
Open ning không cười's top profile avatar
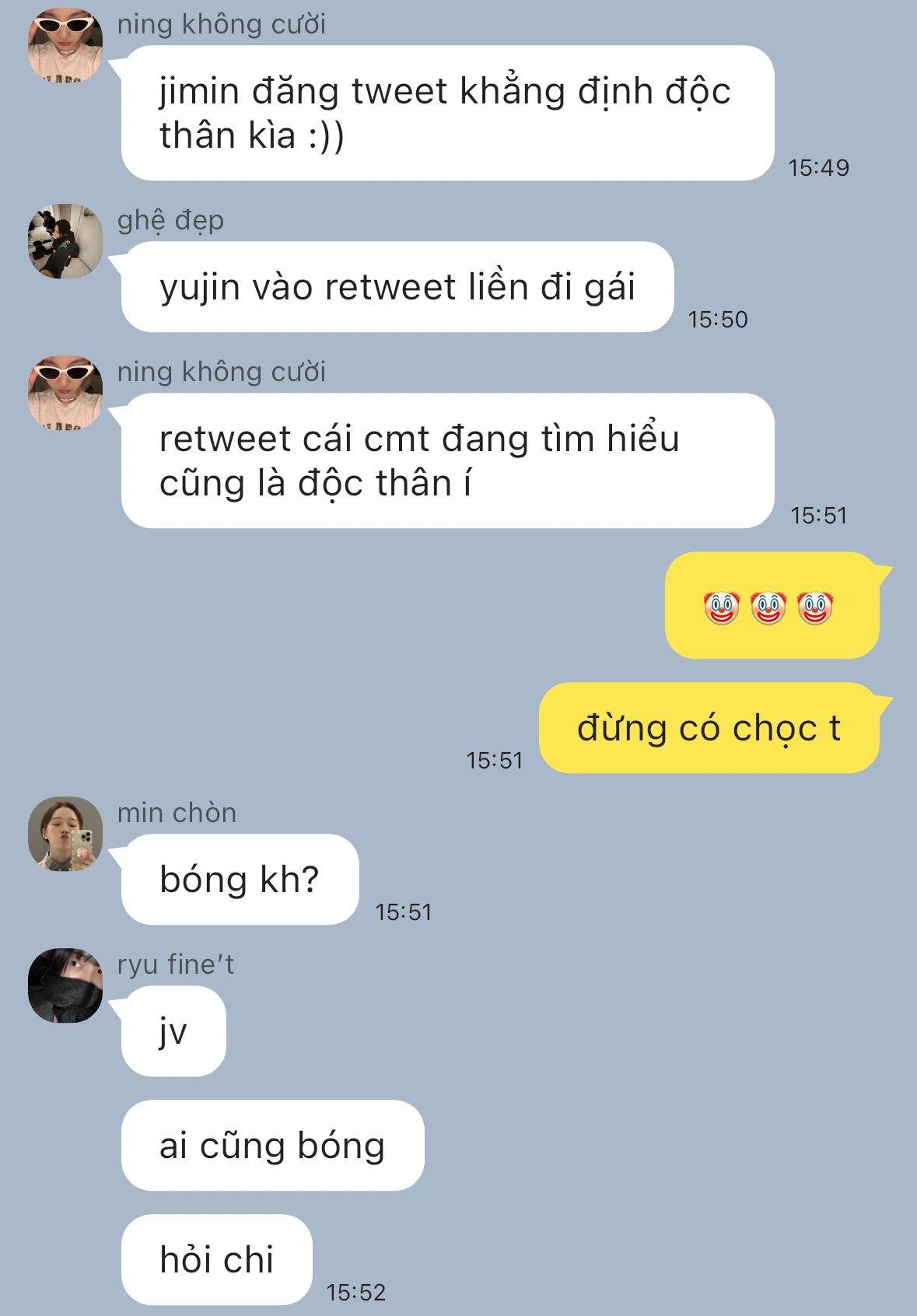click(65, 45)
